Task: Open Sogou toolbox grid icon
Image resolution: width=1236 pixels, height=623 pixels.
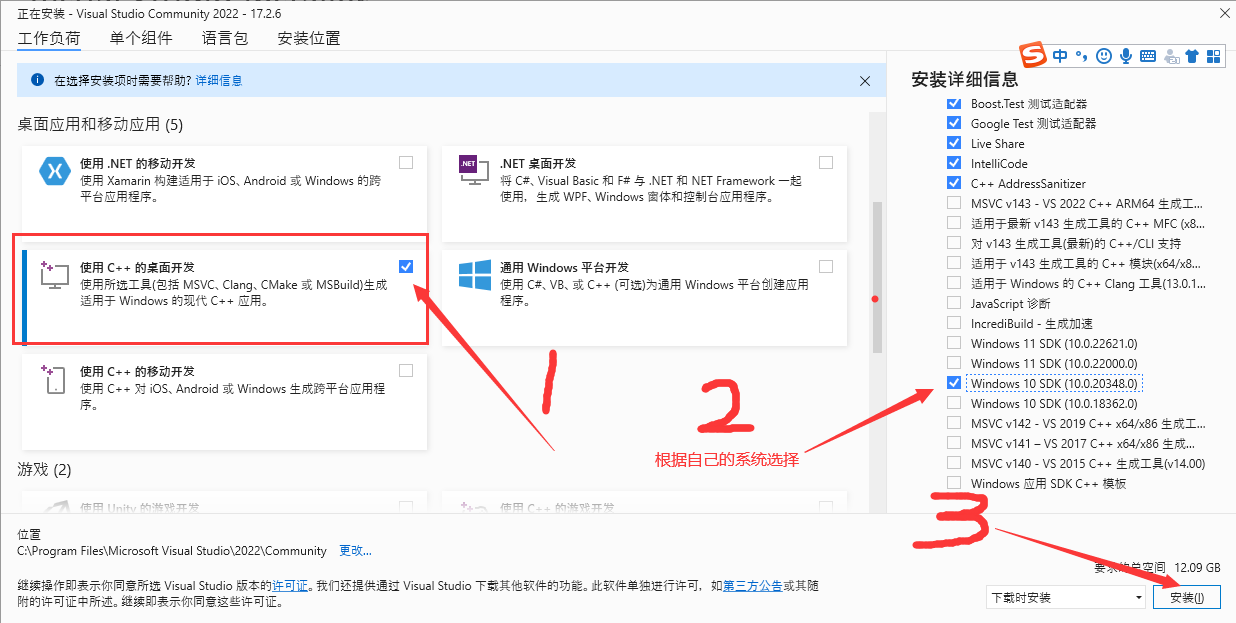Action: click(x=1214, y=56)
